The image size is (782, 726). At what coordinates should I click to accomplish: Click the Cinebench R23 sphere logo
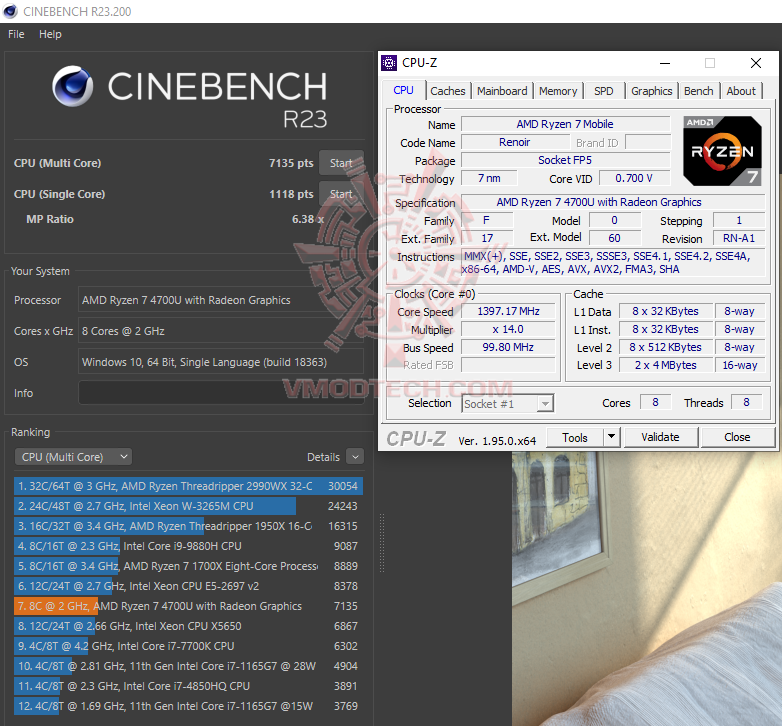pos(72,86)
